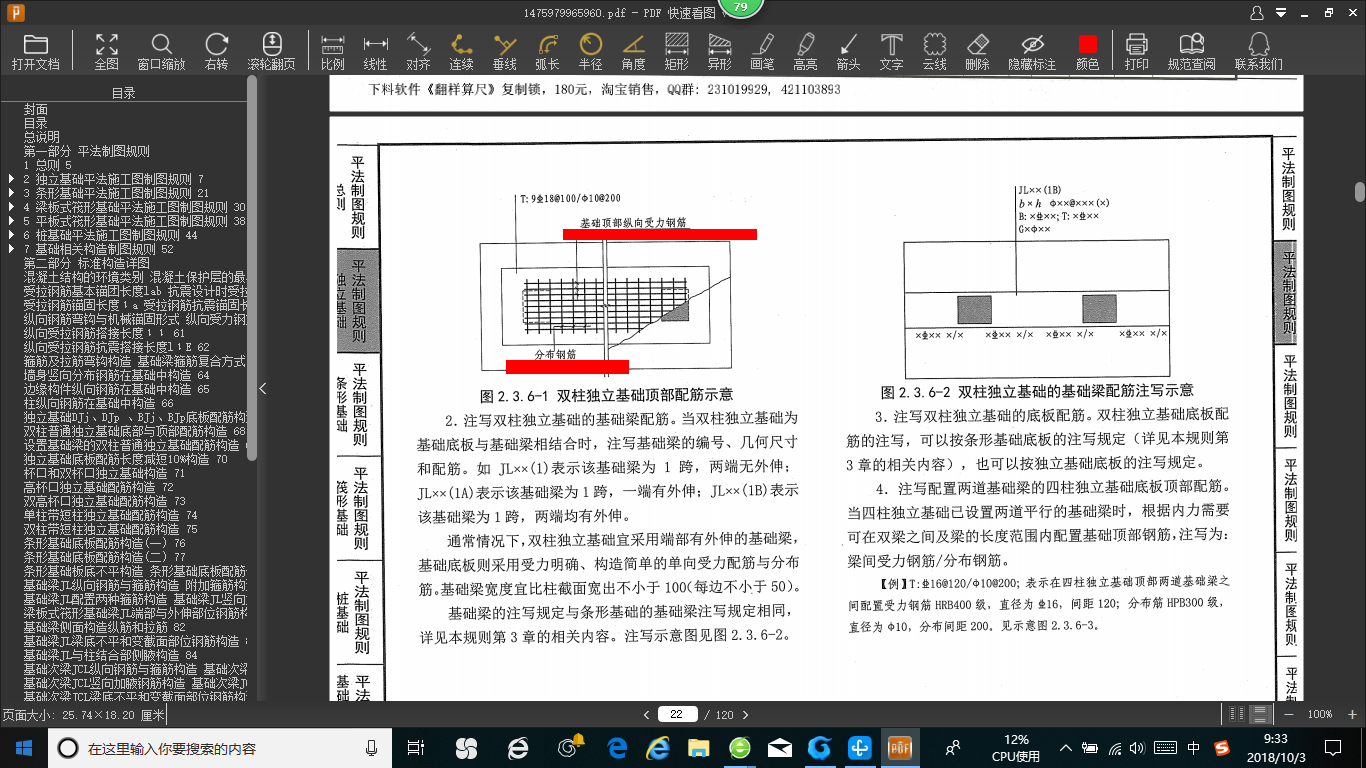Screen dimensions: 1366x768
Task: Go to next page arrow
Action: coord(745,714)
